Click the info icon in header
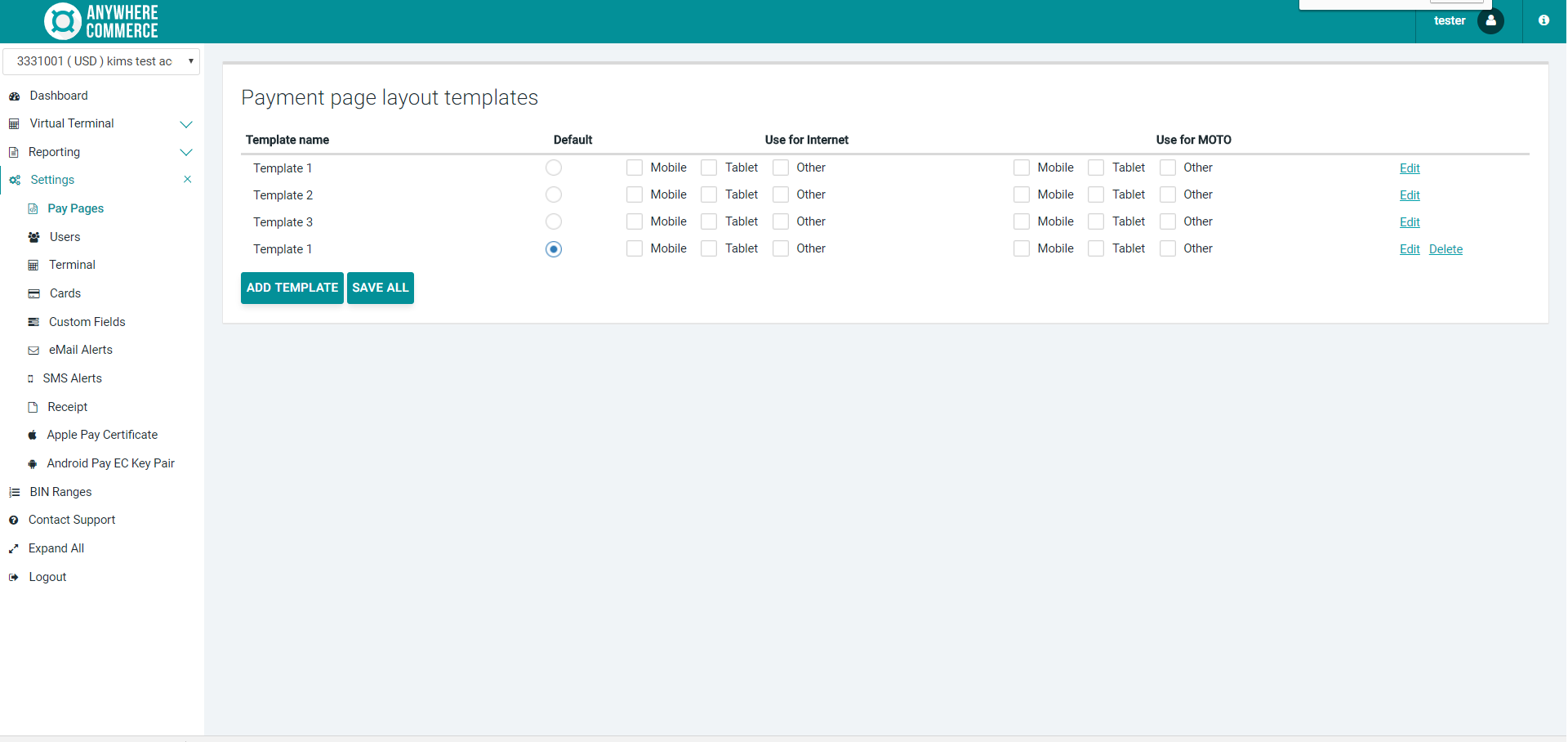This screenshot has height=742, width=1568. point(1543,20)
